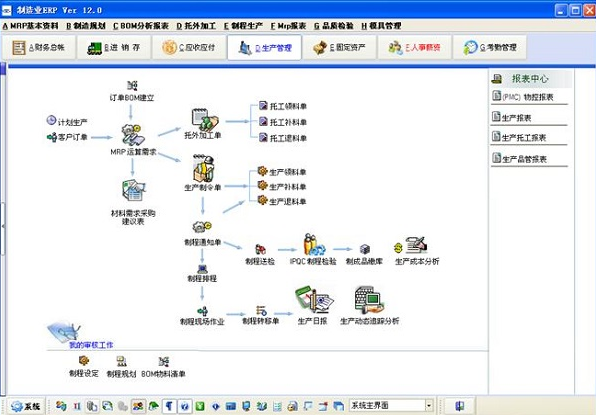The width and height of the screenshot is (596, 415).
Task: Open 制程规划 shortcut icon
Action: tap(121, 361)
